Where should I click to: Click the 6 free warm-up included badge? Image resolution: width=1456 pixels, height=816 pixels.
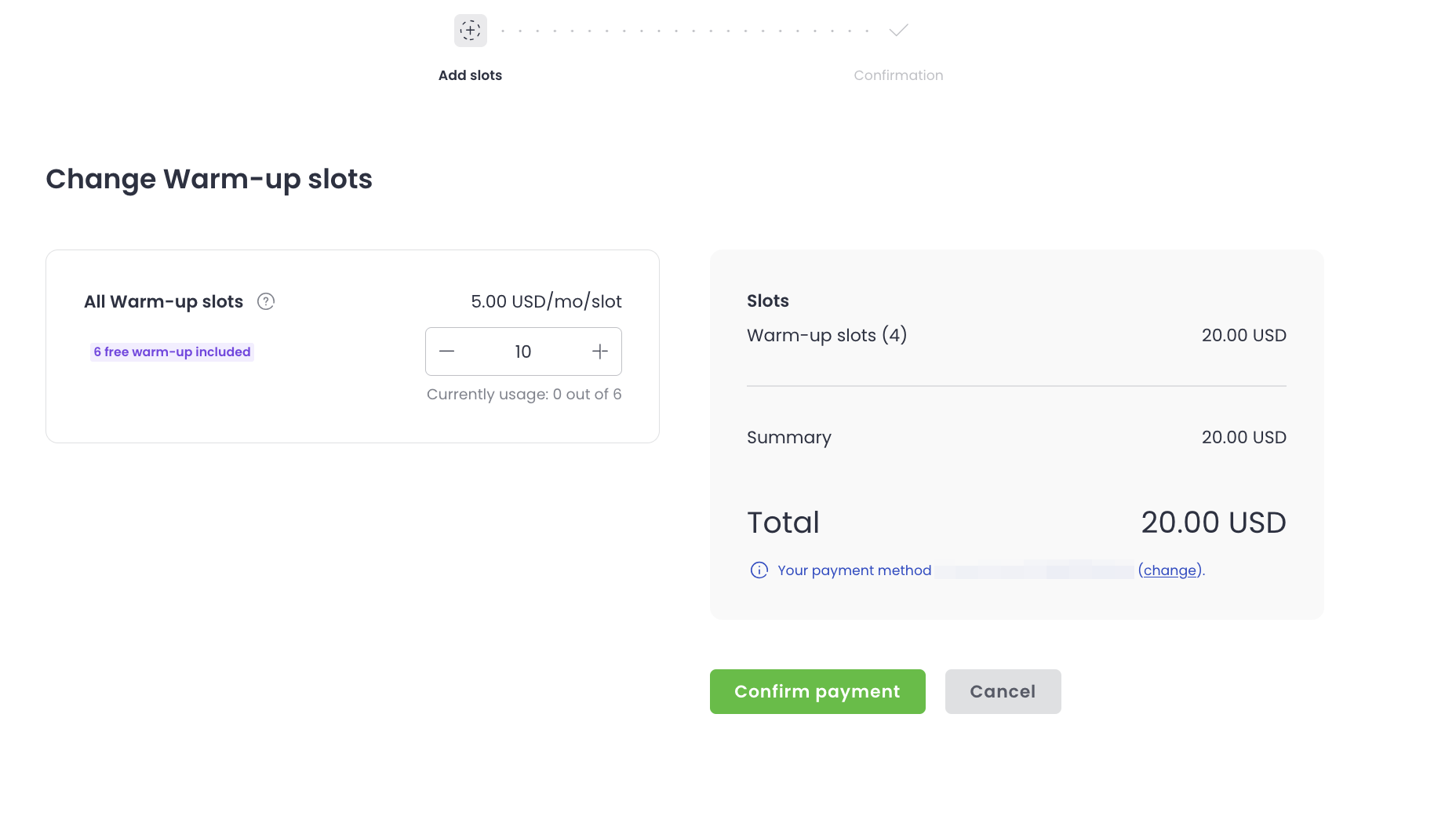tap(172, 352)
